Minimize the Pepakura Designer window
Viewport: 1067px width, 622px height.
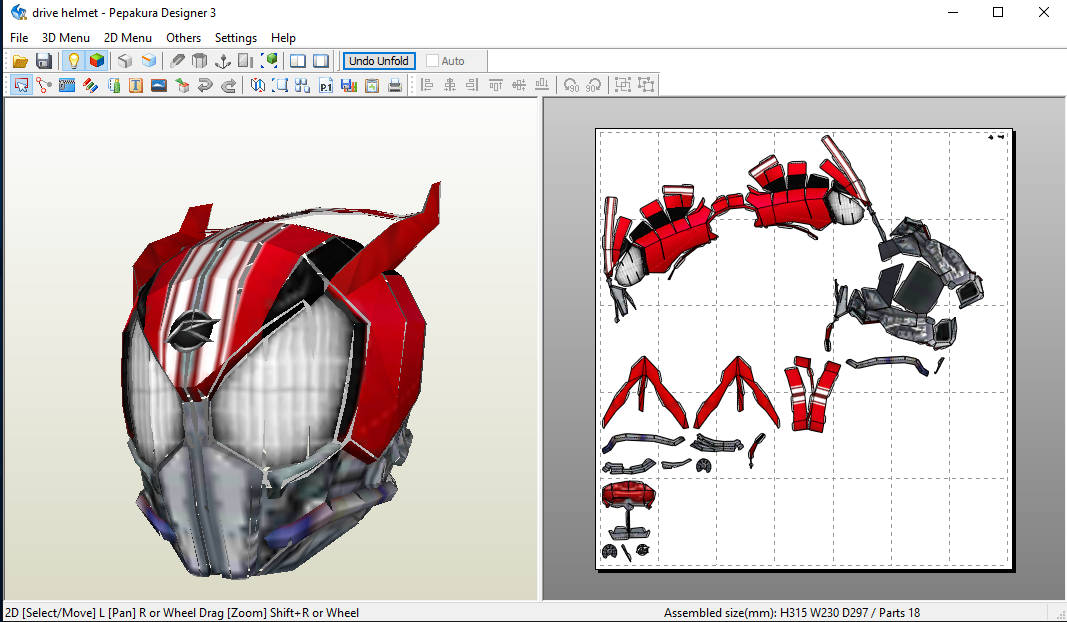coord(953,12)
